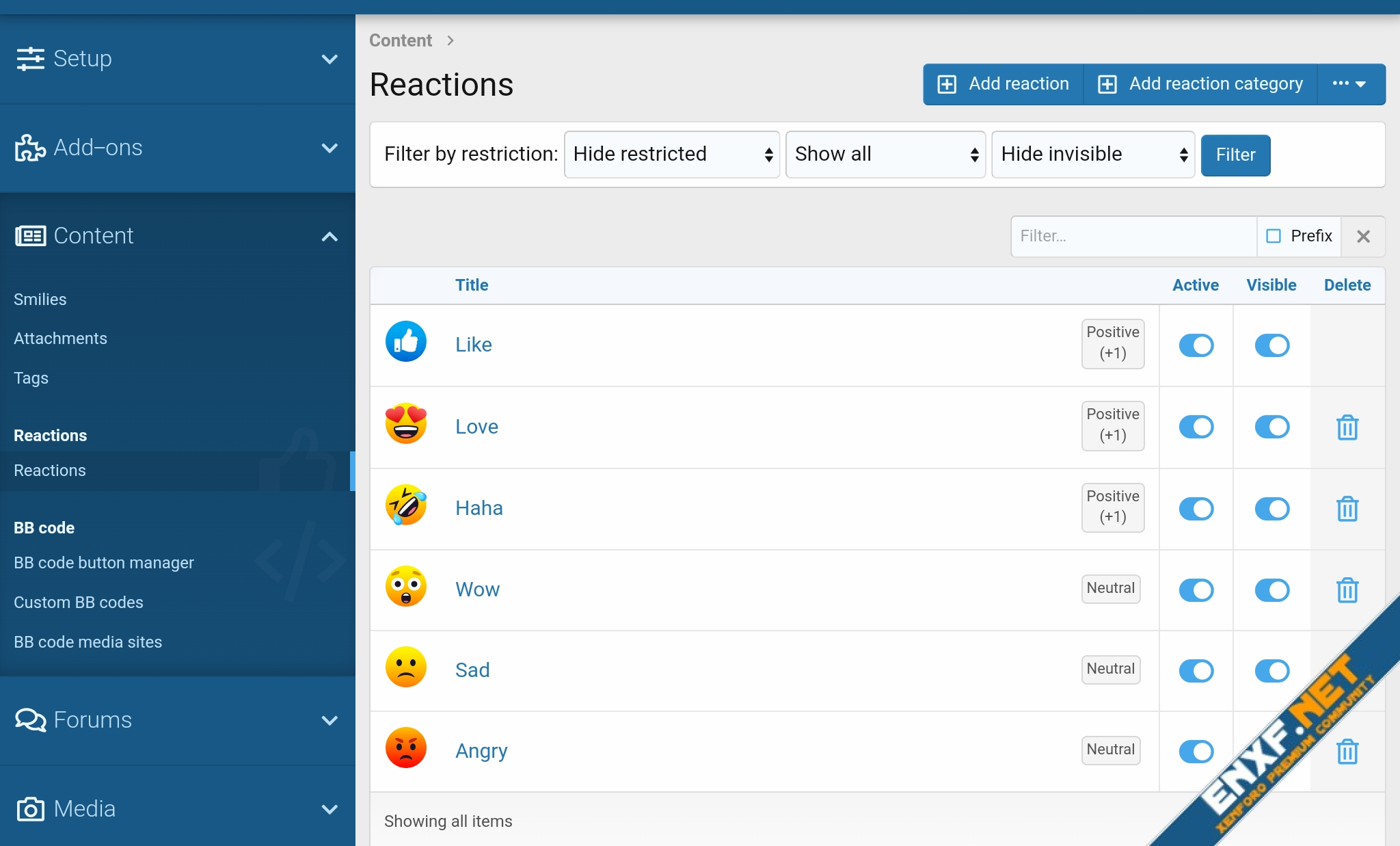Open the Hide invisible dropdown
Screen dimensions: 1400x846
point(1092,155)
